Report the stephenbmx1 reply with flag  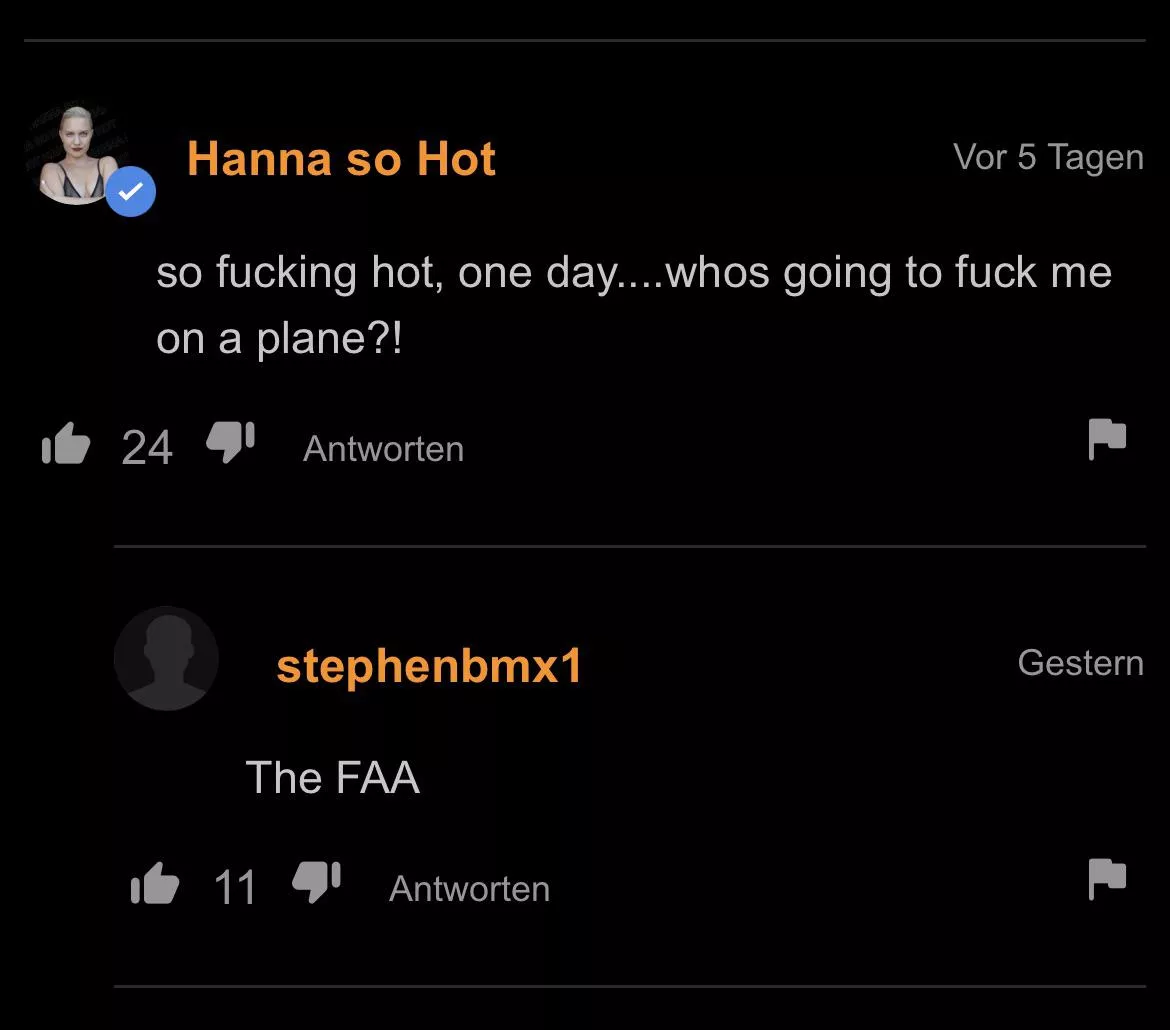pyautogui.click(x=1107, y=879)
